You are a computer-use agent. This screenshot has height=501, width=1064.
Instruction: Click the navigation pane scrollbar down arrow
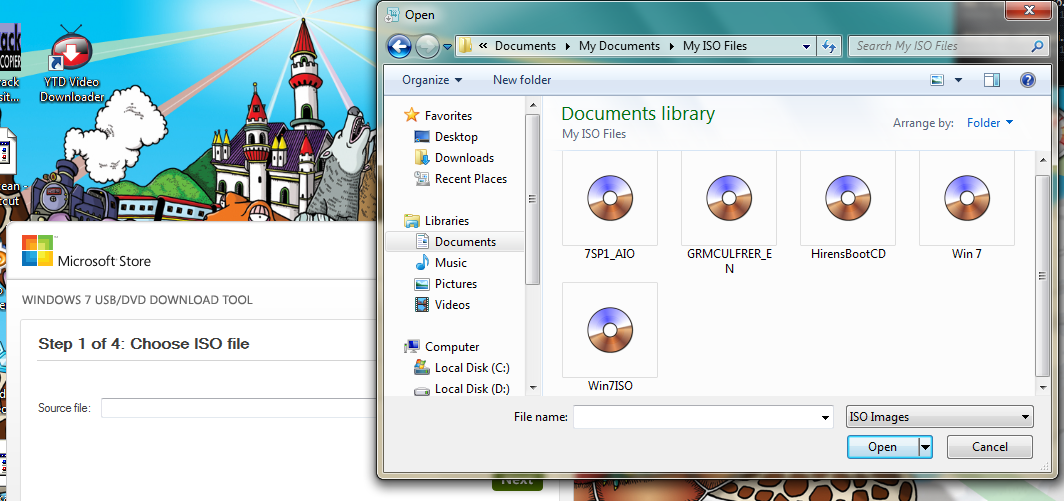533,389
